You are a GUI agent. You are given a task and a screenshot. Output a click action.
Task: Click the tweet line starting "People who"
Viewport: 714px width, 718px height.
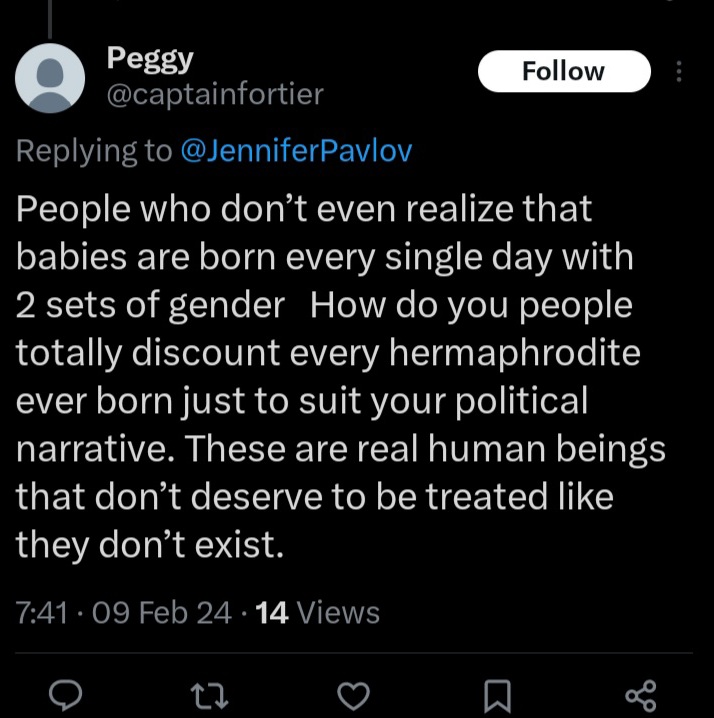point(304,209)
